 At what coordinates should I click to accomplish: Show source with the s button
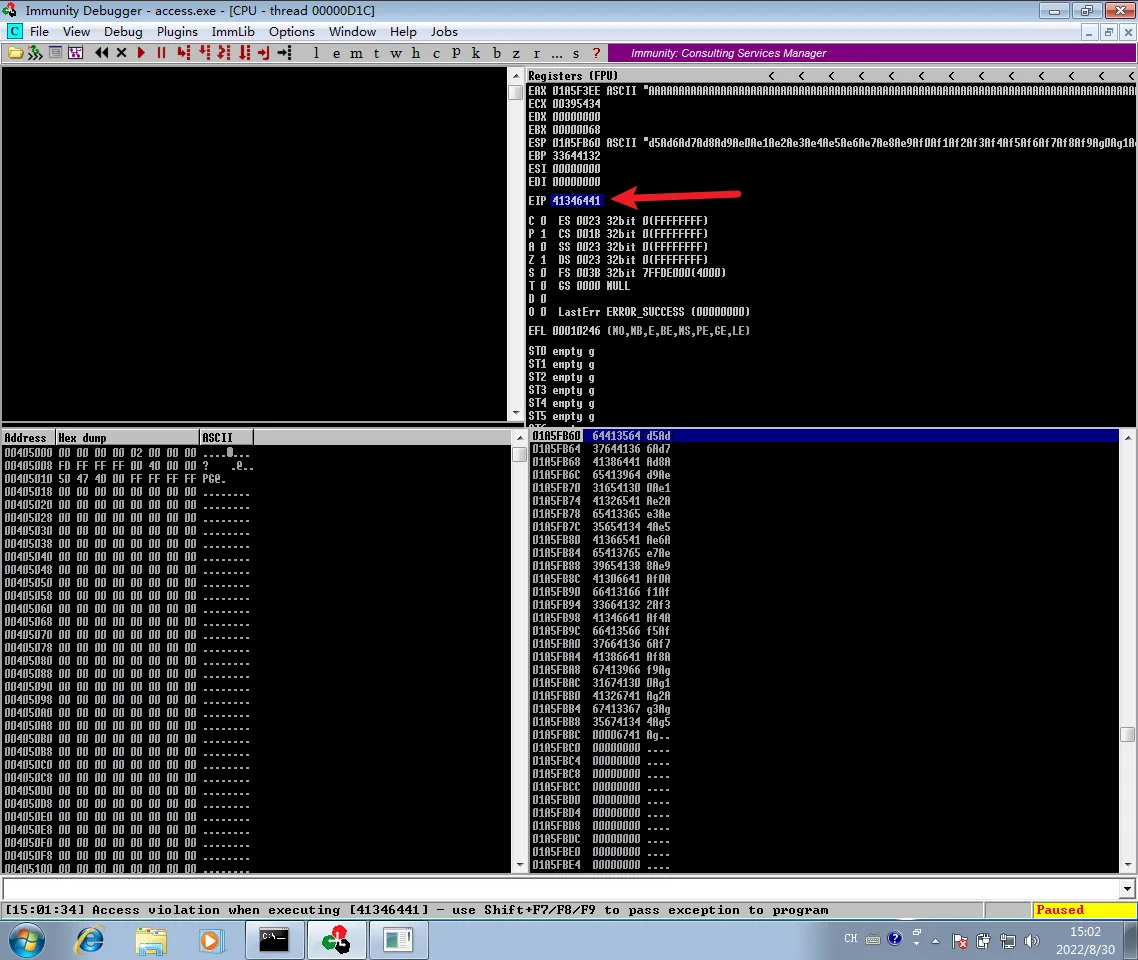click(x=576, y=53)
